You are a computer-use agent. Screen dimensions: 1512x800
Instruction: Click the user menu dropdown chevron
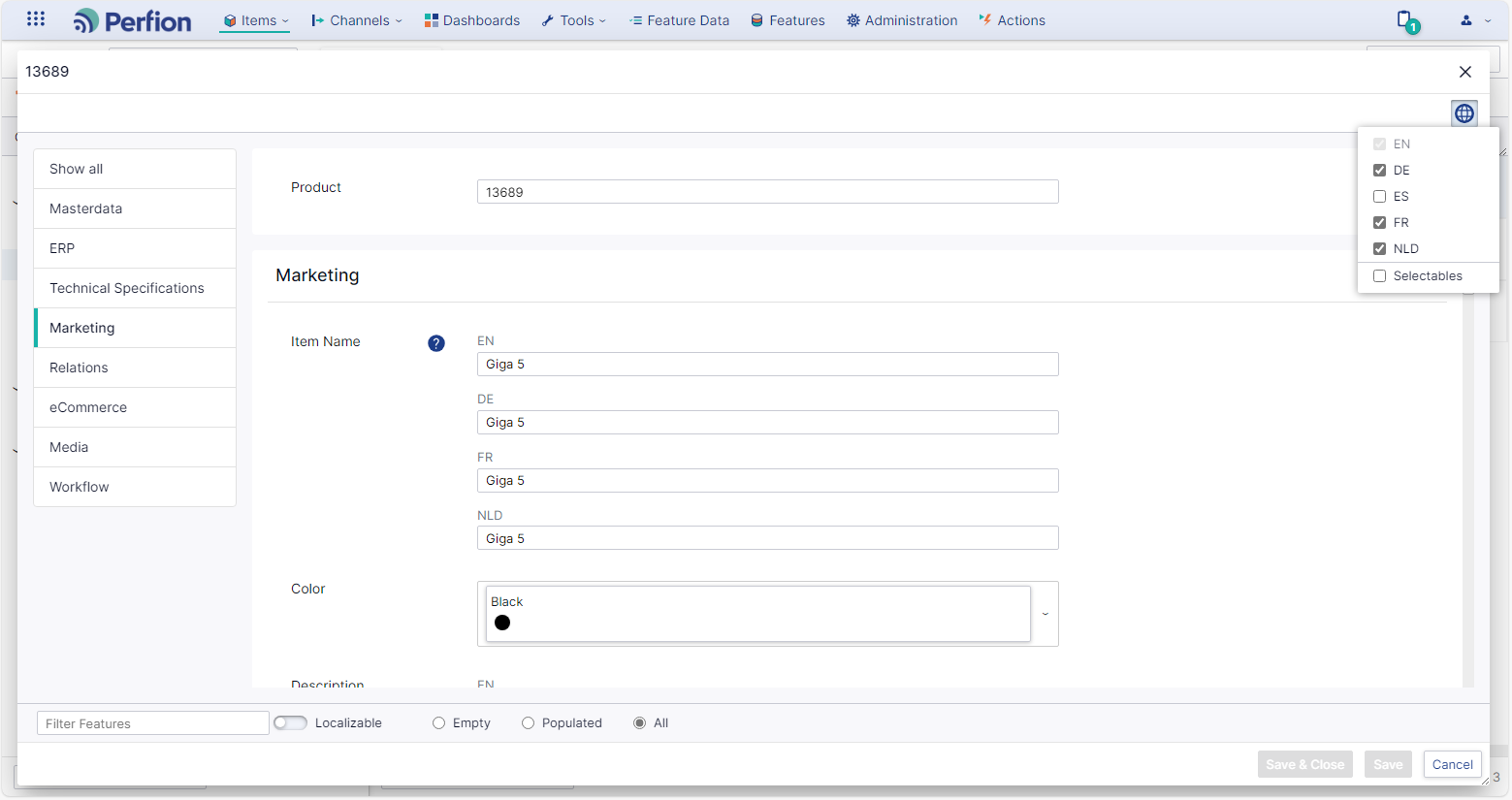point(1488,20)
